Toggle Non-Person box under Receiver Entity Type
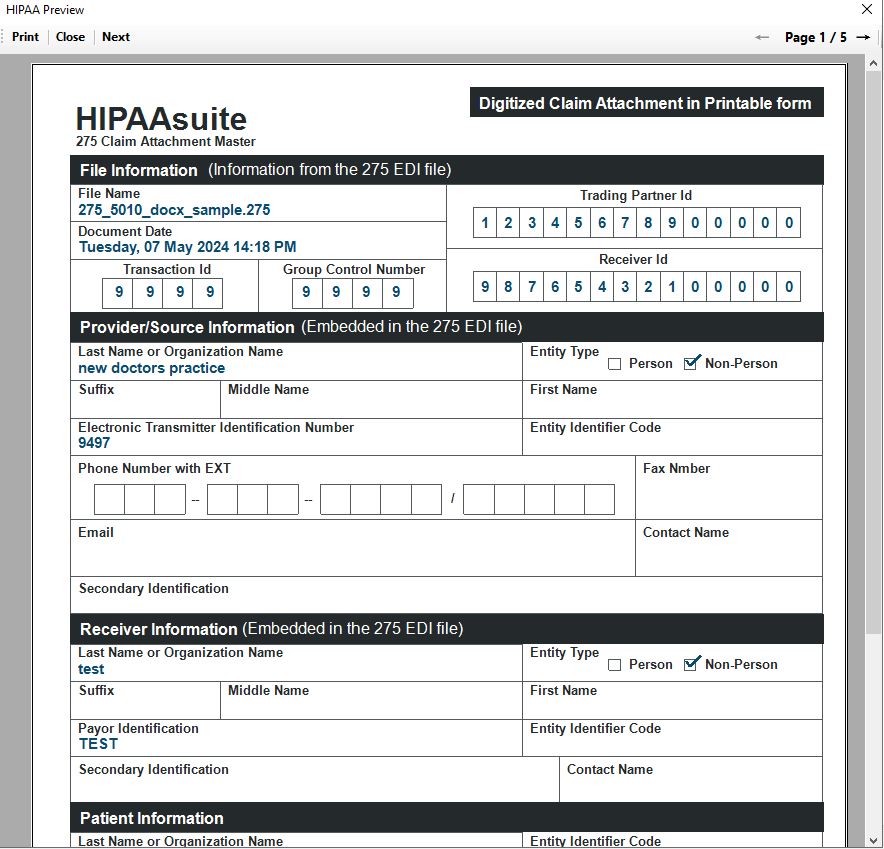The height and width of the screenshot is (849, 884). point(690,665)
